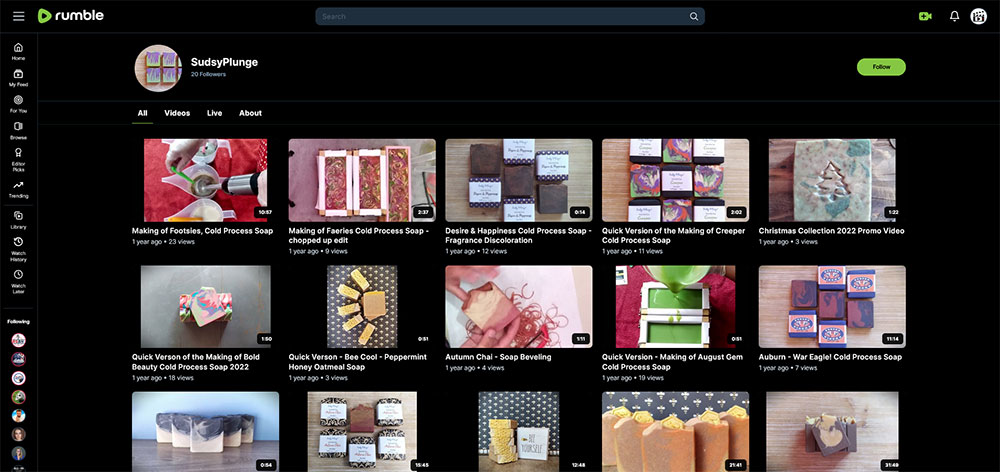Open Christmas Collection 2022 Promo thumbnail

click(x=832, y=181)
